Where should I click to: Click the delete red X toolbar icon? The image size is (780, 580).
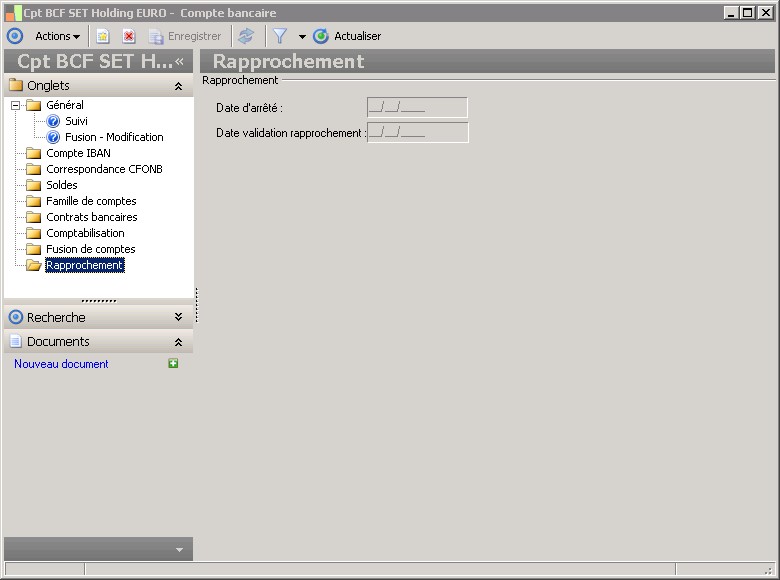coord(129,36)
